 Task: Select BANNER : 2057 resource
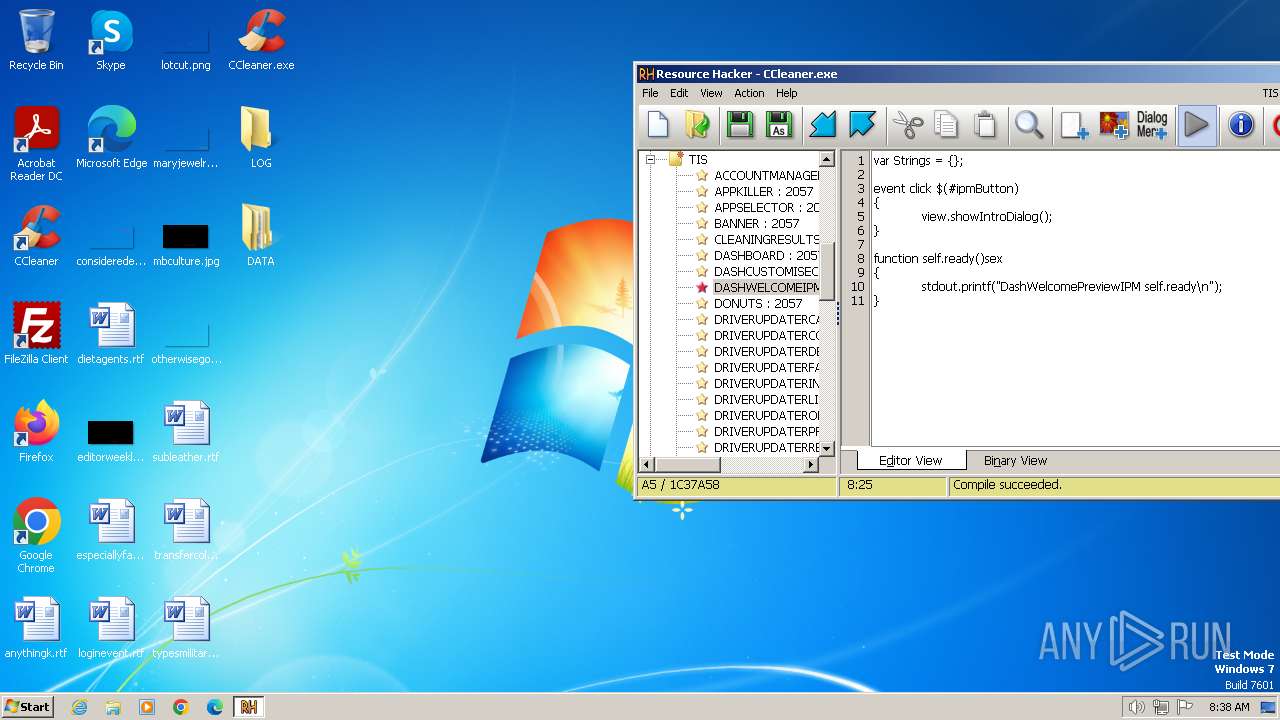tap(756, 224)
